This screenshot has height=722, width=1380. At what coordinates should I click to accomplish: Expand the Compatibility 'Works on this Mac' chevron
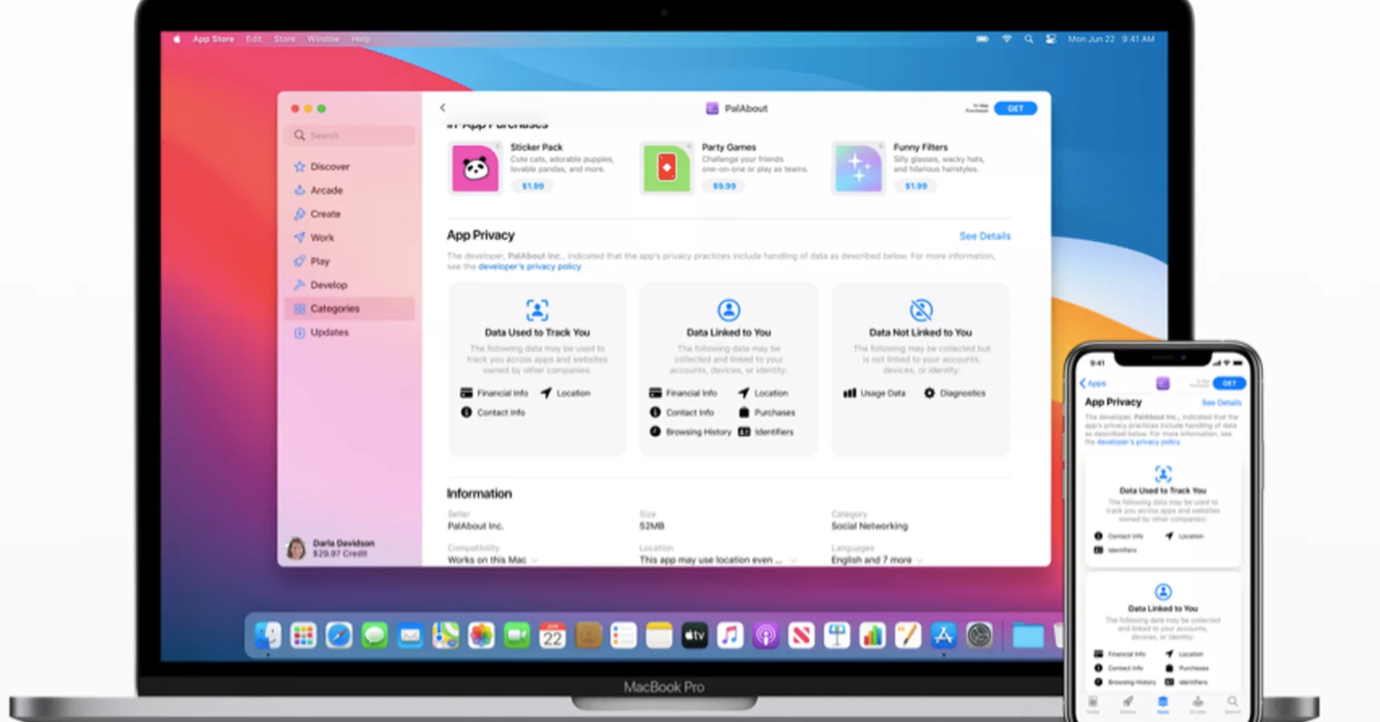pos(535,561)
